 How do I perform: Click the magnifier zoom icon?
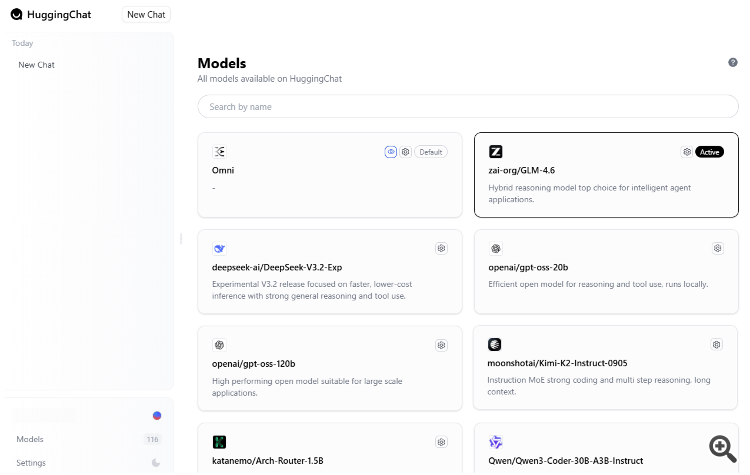(722, 448)
